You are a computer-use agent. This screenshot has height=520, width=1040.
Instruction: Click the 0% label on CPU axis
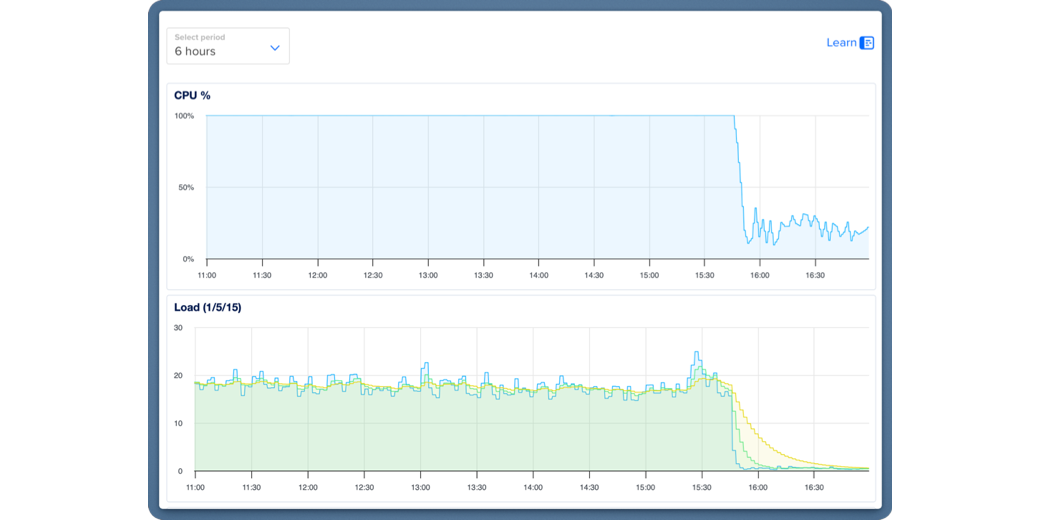[x=188, y=259]
